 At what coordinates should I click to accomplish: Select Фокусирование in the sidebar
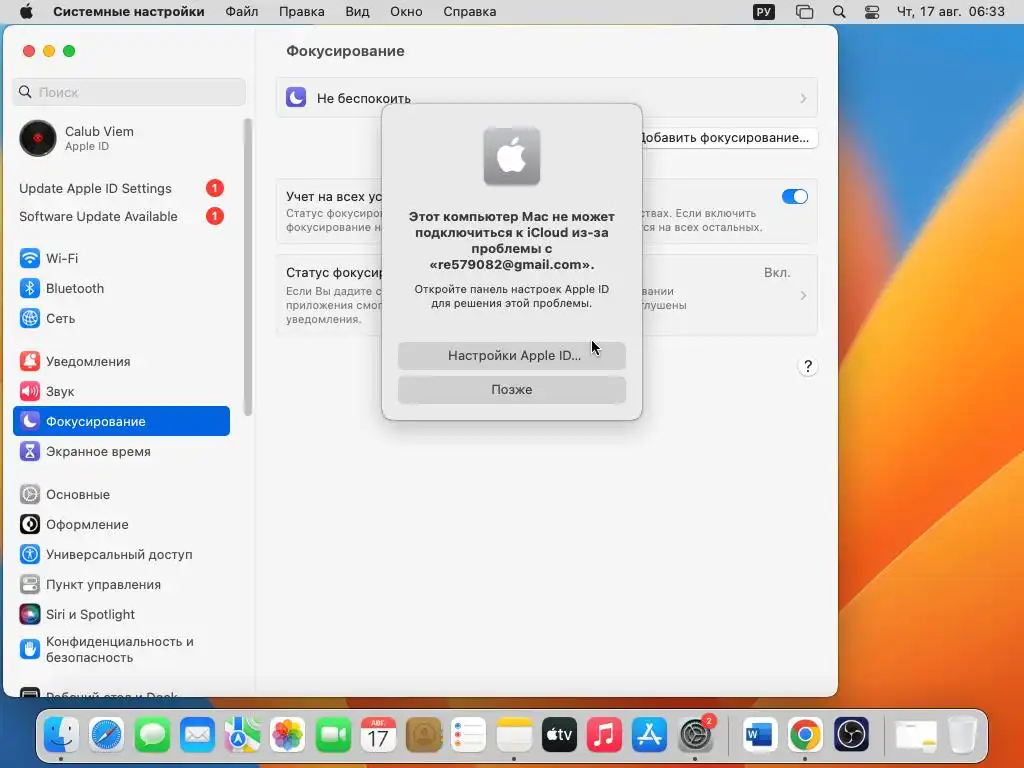tap(121, 421)
